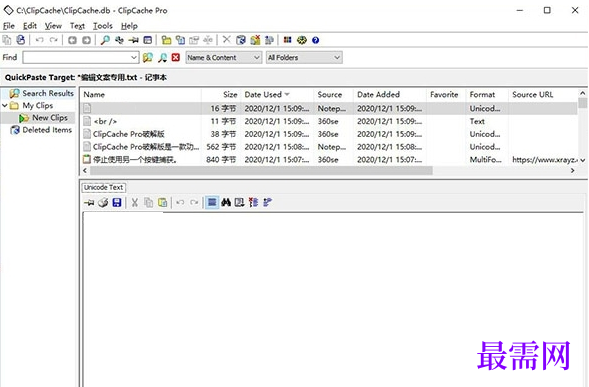Click the Format column header
The width and height of the screenshot is (589, 387).
tap(487, 95)
